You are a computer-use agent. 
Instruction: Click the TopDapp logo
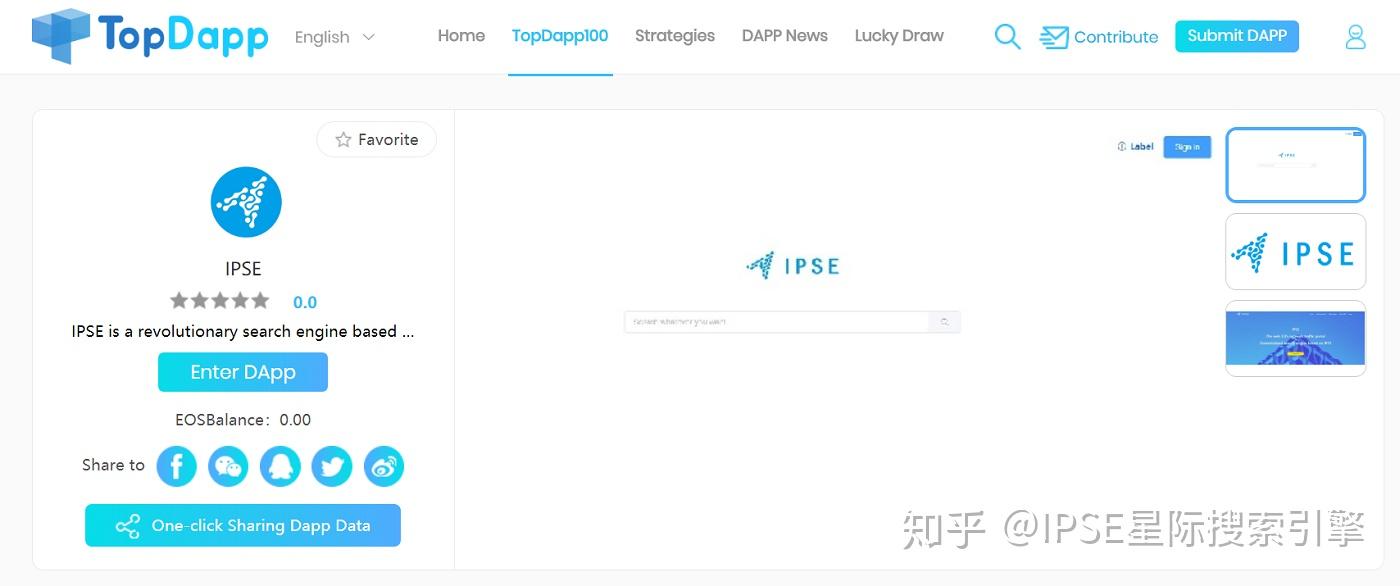point(148,36)
